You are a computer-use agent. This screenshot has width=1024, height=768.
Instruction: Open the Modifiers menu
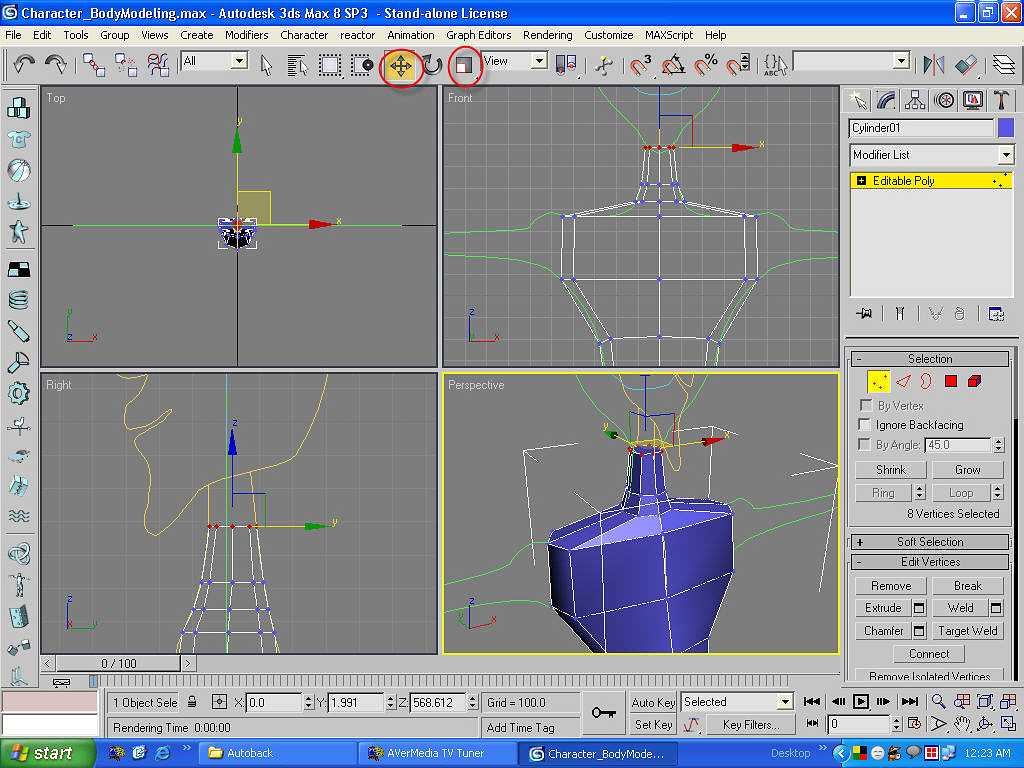(x=246, y=35)
